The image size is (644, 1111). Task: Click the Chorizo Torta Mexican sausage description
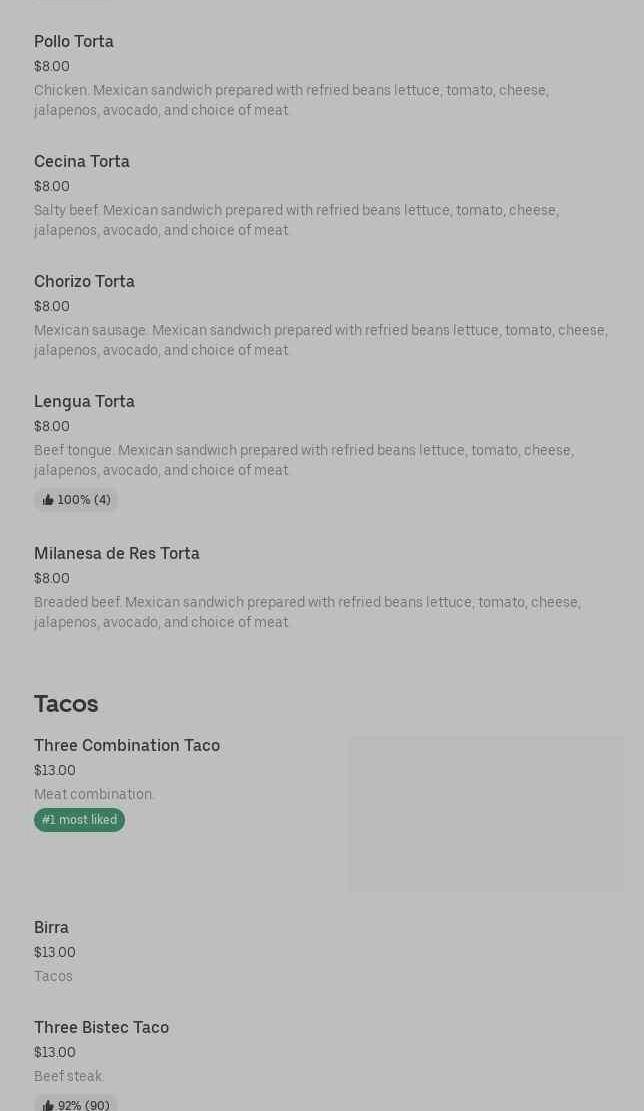click(x=320, y=340)
